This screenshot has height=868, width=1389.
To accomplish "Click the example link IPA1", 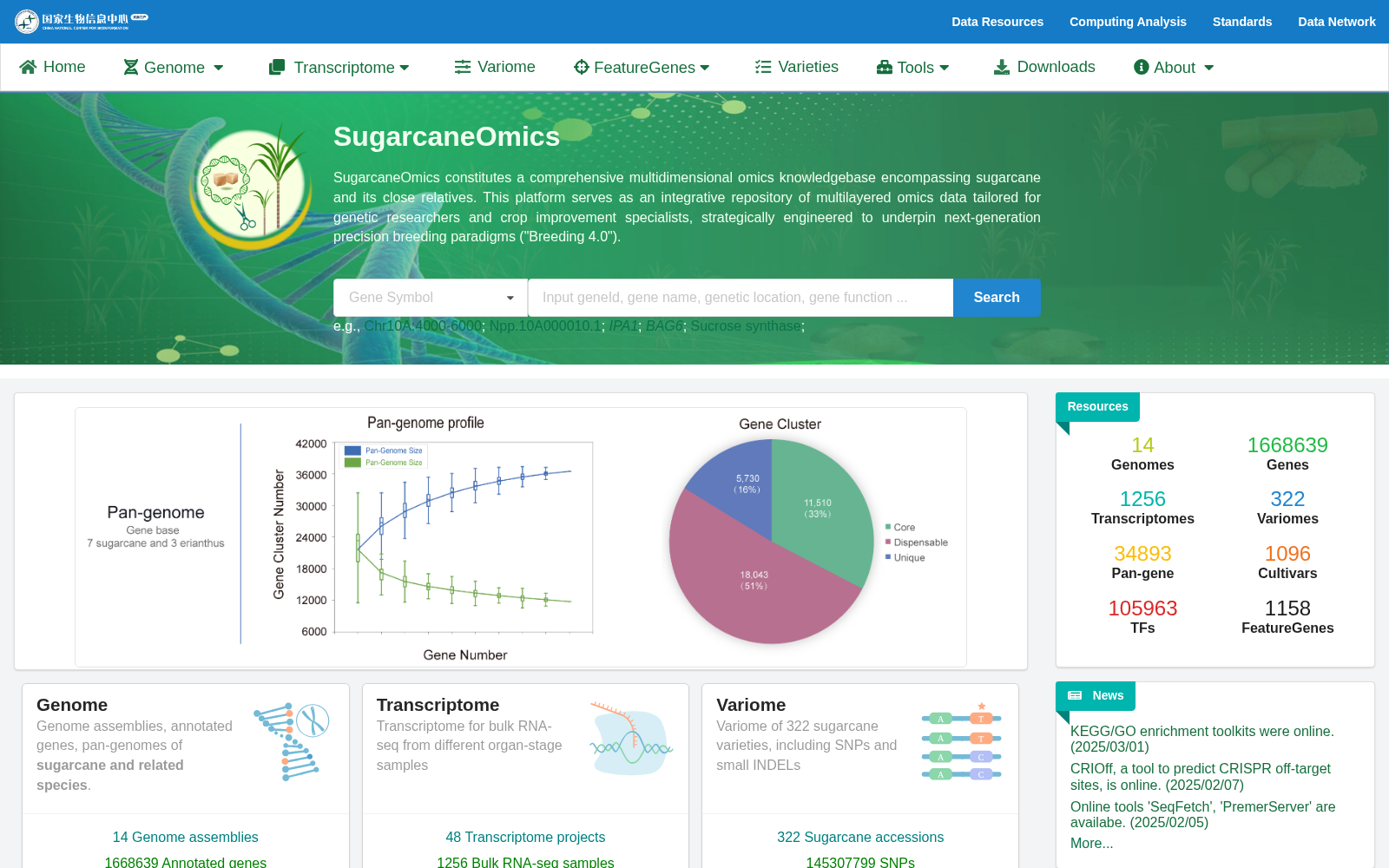I will pos(623,326).
